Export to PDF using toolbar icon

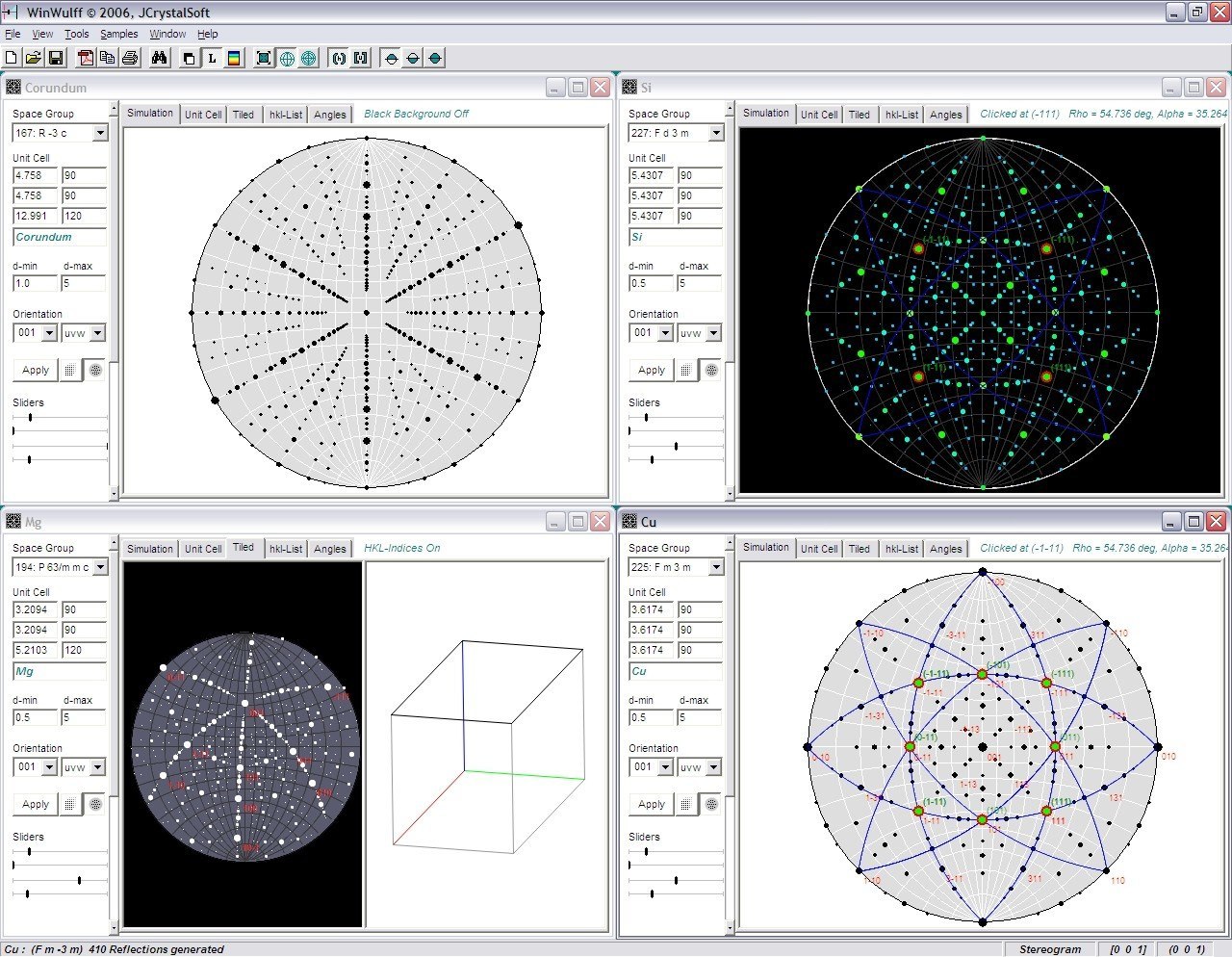(86, 59)
